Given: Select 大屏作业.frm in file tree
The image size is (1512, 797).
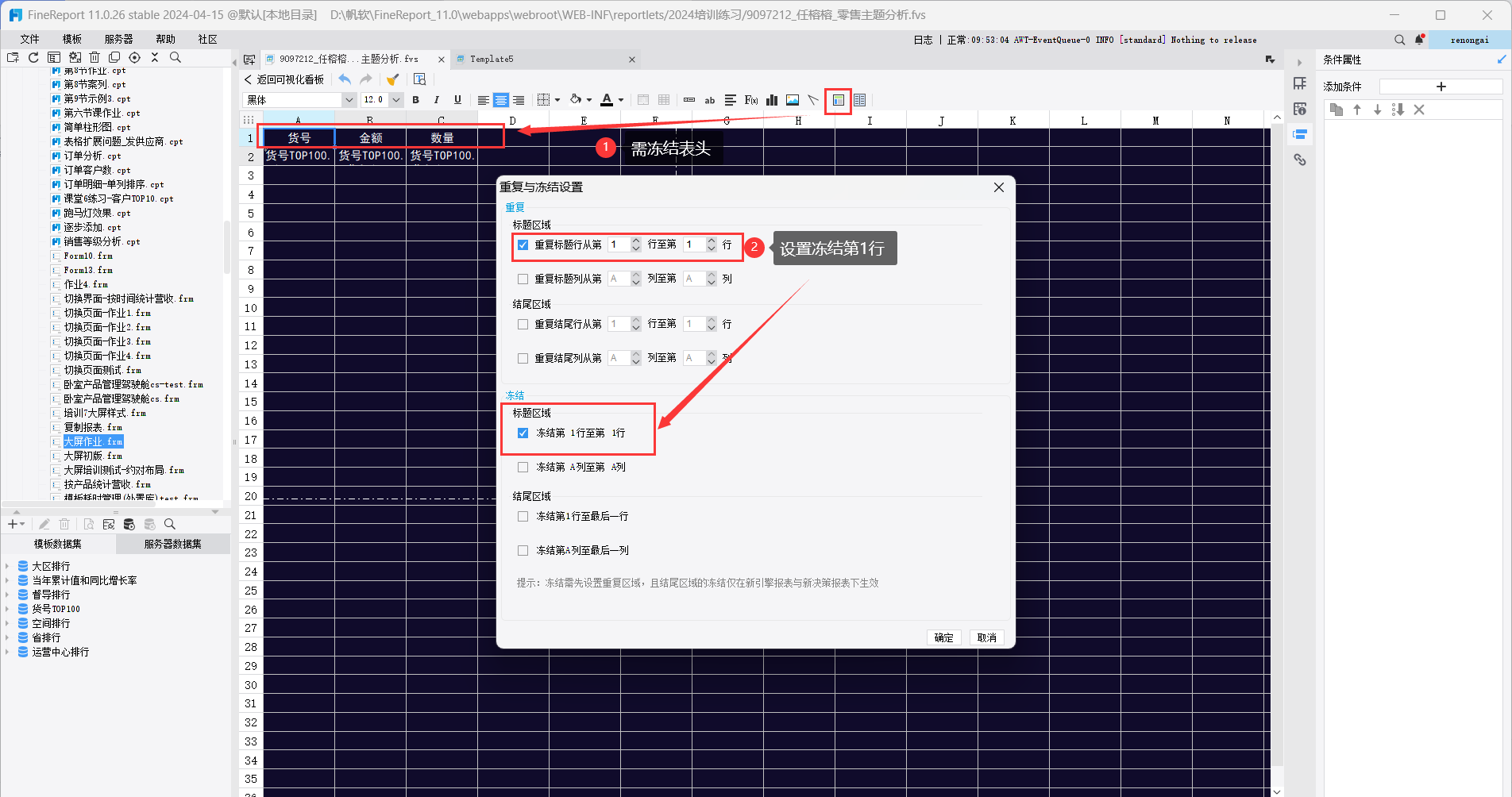Looking at the screenshot, I should click(x=93, y=441).
